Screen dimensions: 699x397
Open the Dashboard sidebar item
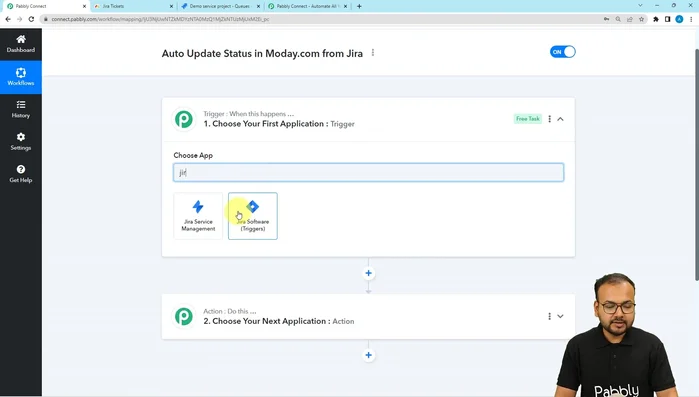[21, 44]
